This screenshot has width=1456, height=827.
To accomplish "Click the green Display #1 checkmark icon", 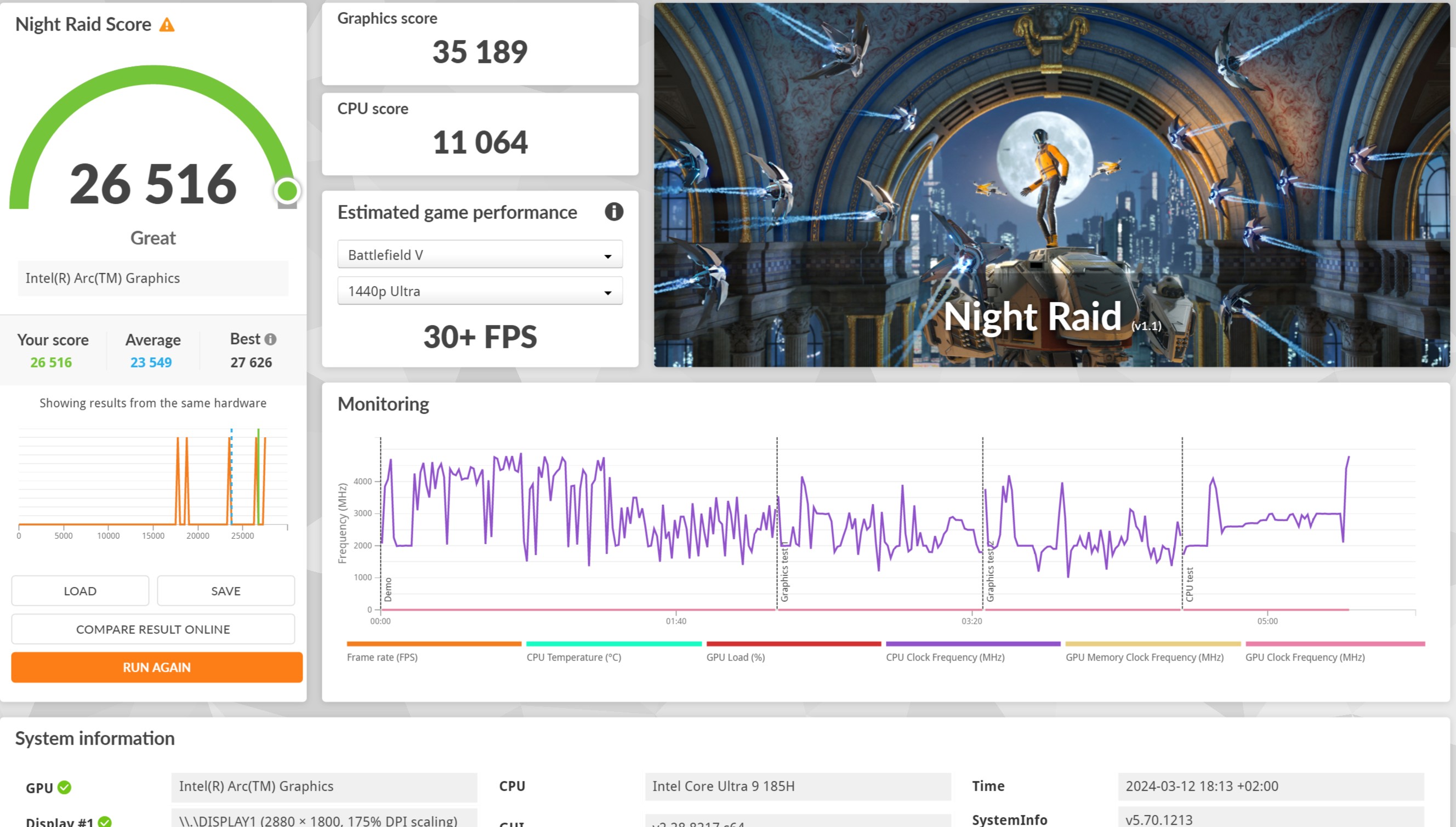I will click(105, 822).
